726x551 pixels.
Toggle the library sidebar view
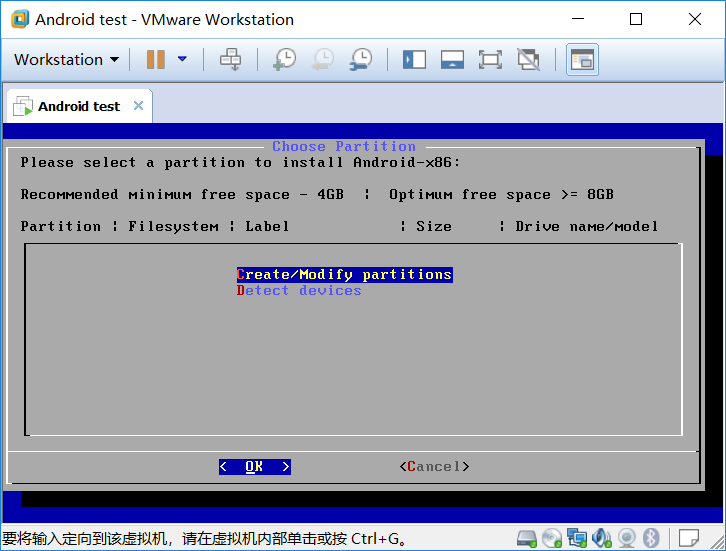click(x=414, y=60)
